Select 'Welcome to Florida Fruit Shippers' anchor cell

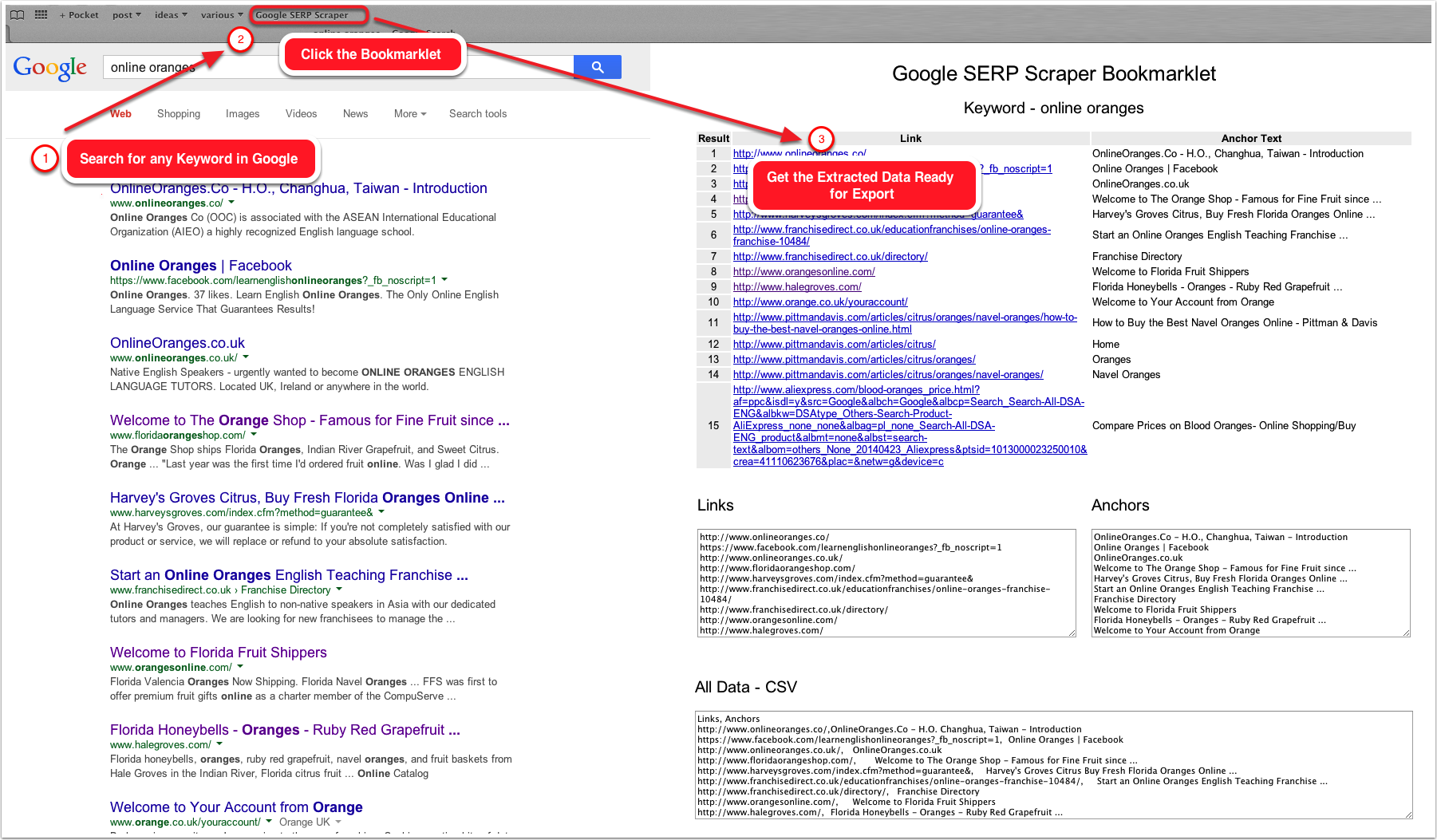point(1171,271)
